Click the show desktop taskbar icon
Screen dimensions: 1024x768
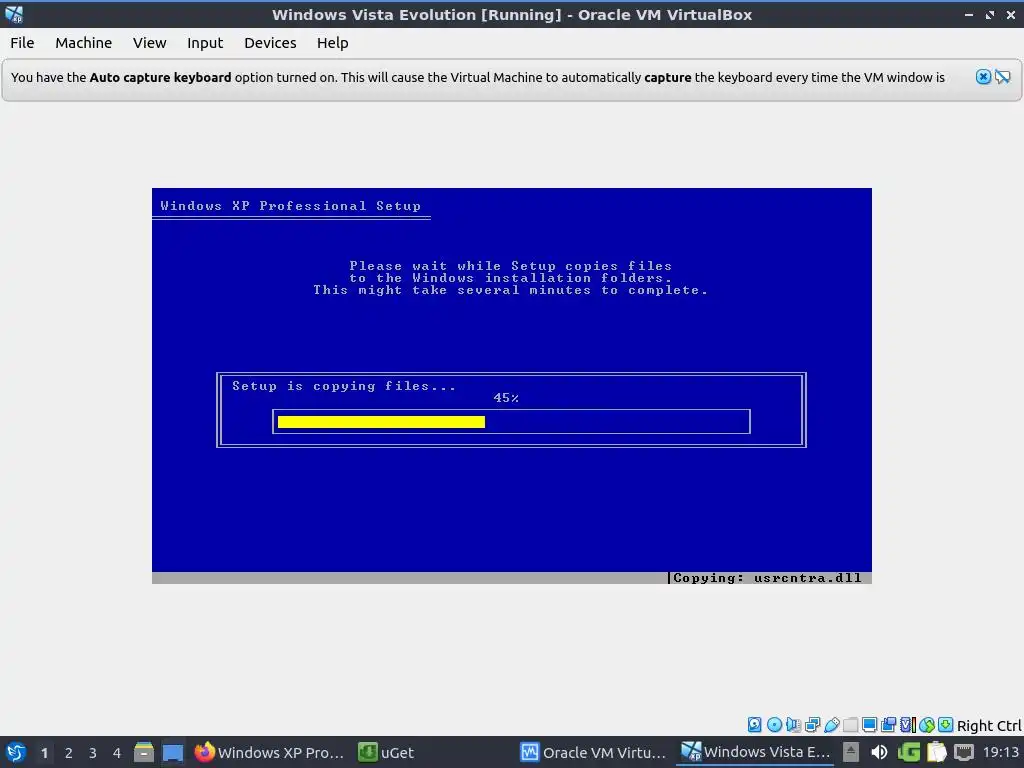pos(172,752)
